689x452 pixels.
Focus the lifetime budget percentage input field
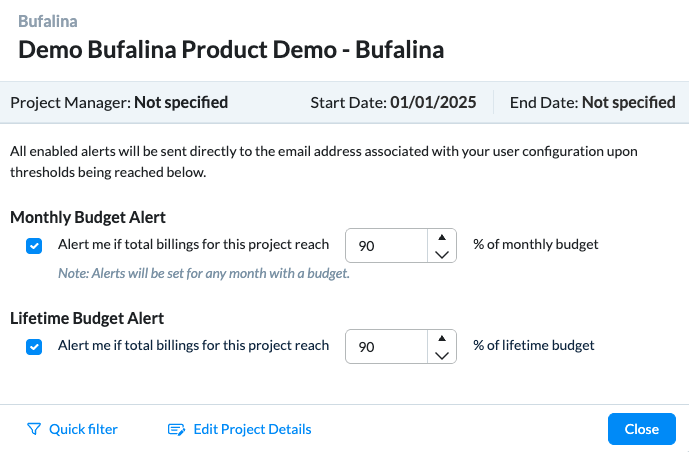click(x=386, y=347)
